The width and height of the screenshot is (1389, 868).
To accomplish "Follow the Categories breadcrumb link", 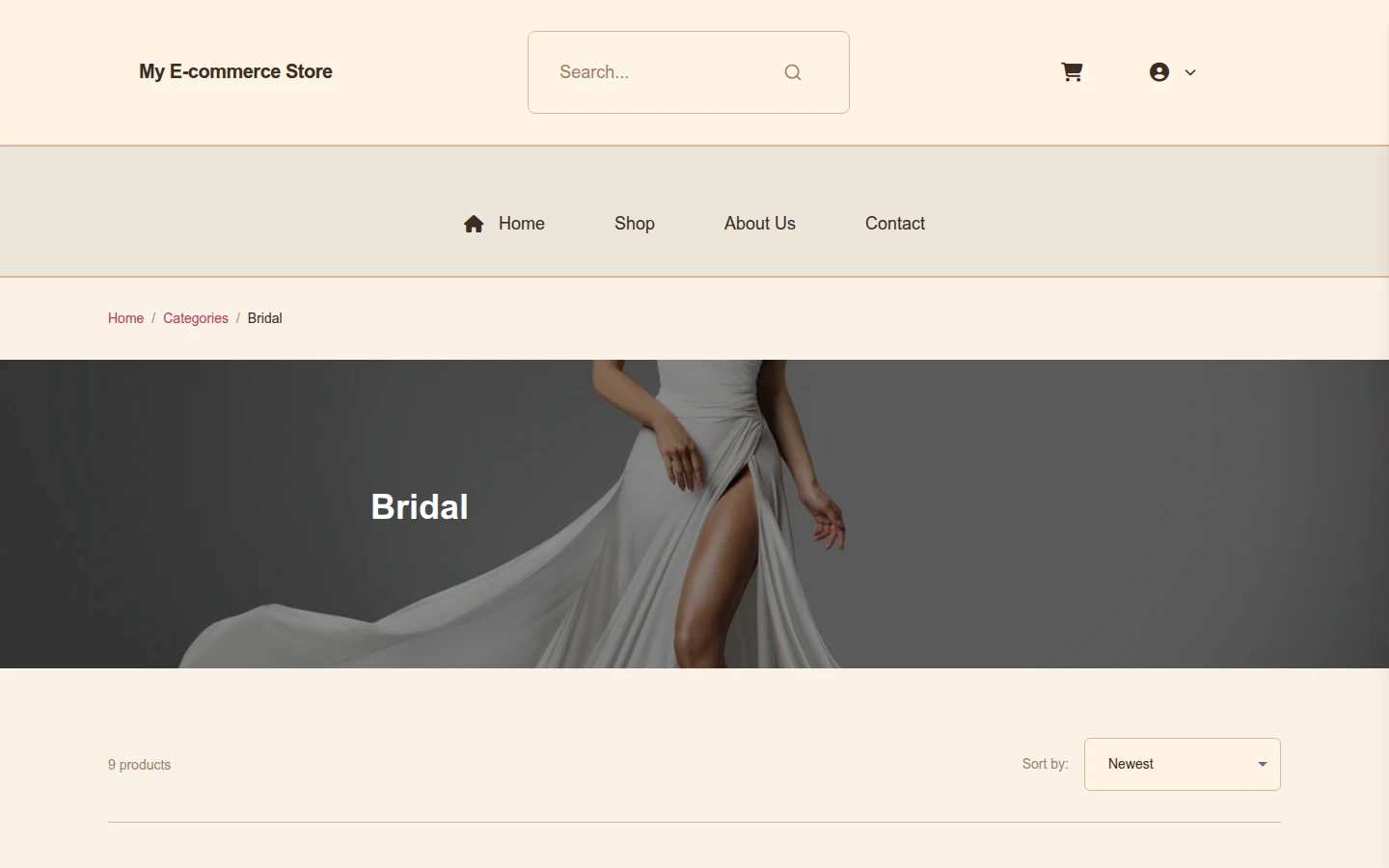I will pos(196,318).
